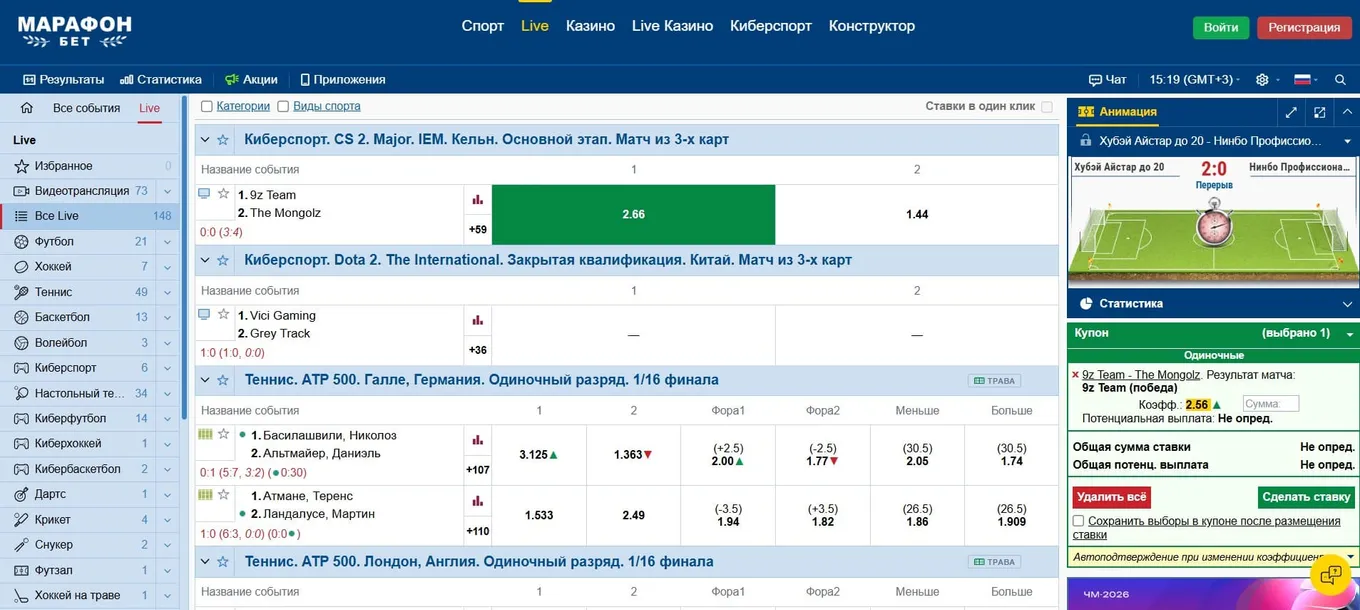Go to the Казино top menu

click(x=590, y=26)
